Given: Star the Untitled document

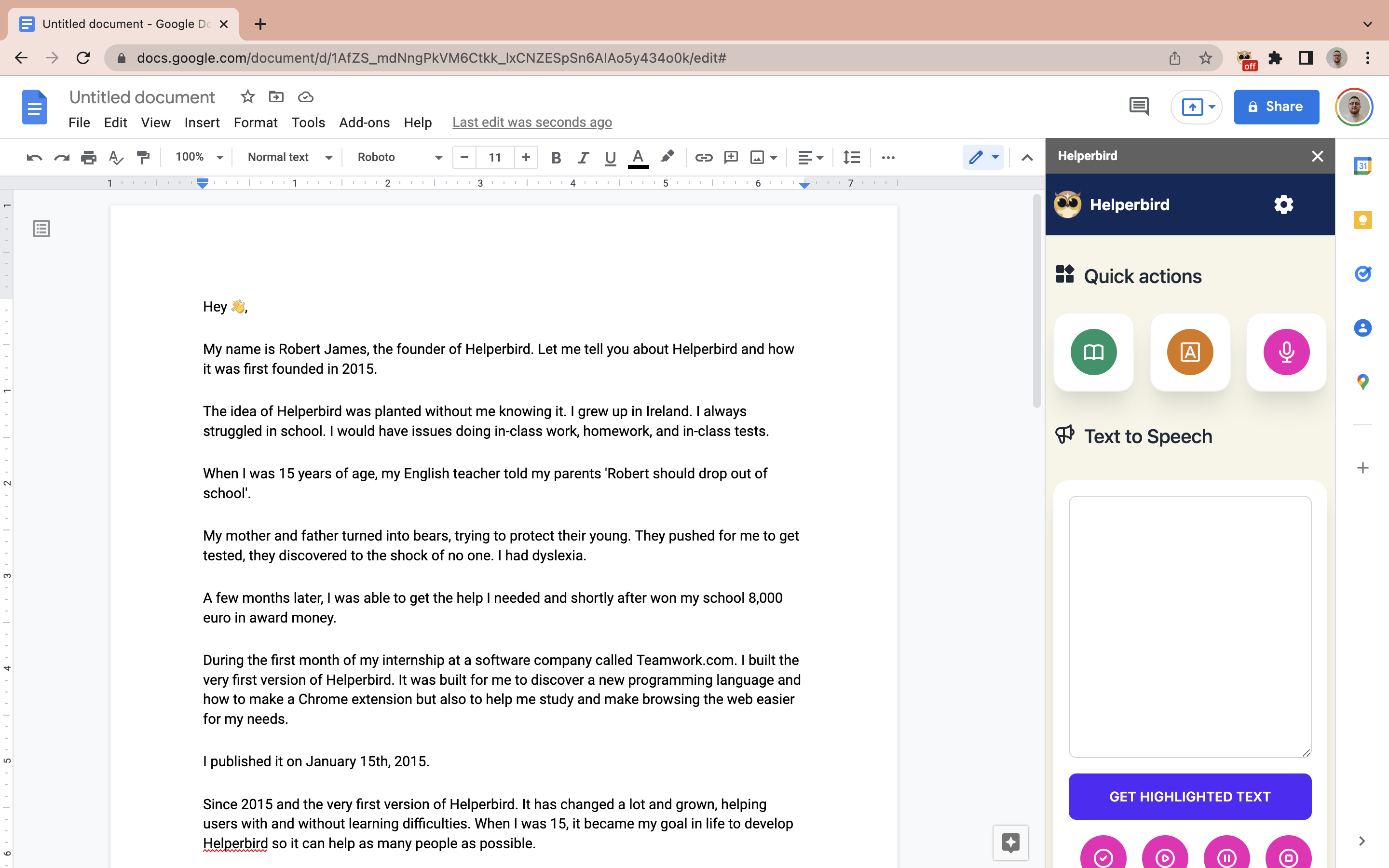Looking at the screenshot, I should pyautogui.click(x=247, y=96).
